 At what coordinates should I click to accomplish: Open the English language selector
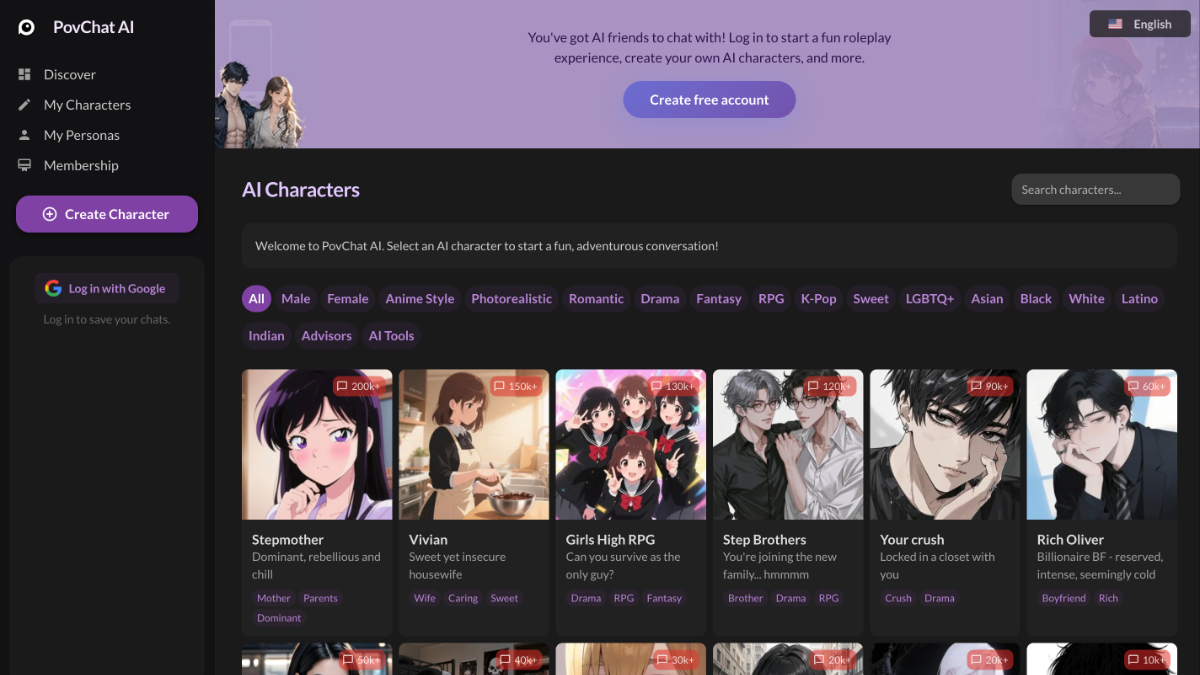[1139, 23]
